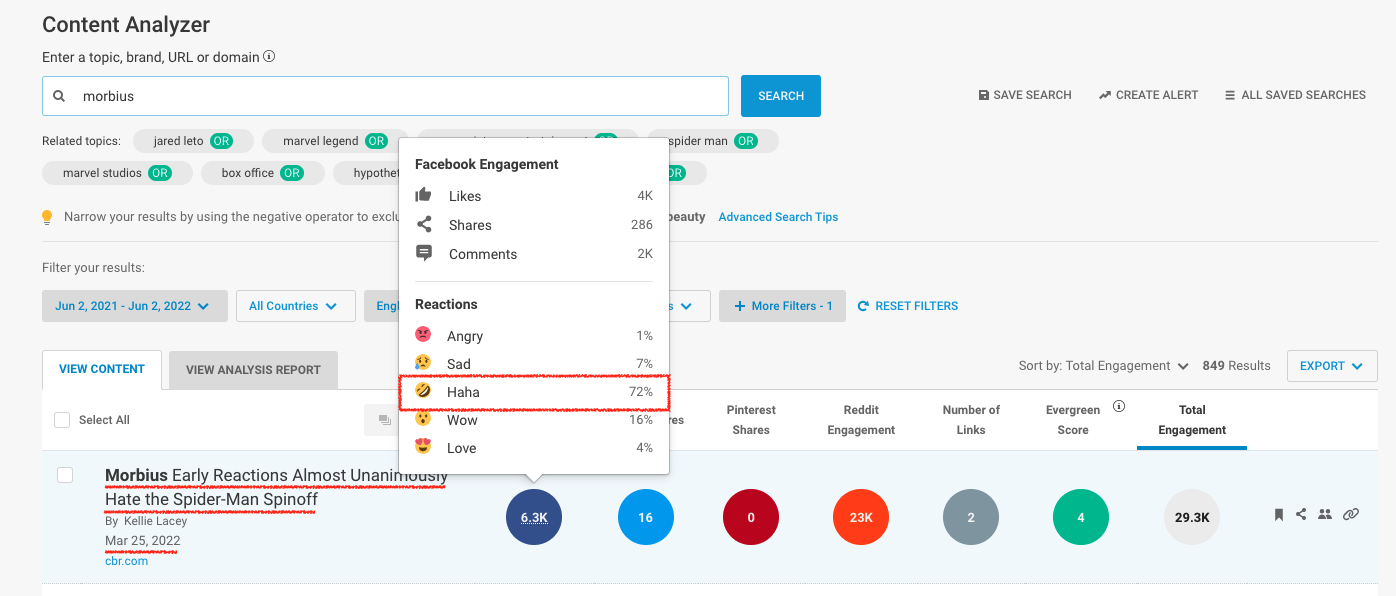This screenshot has height=596, width=1396.
Task: Open the Export dropdown
Action: click(1332, 366)
